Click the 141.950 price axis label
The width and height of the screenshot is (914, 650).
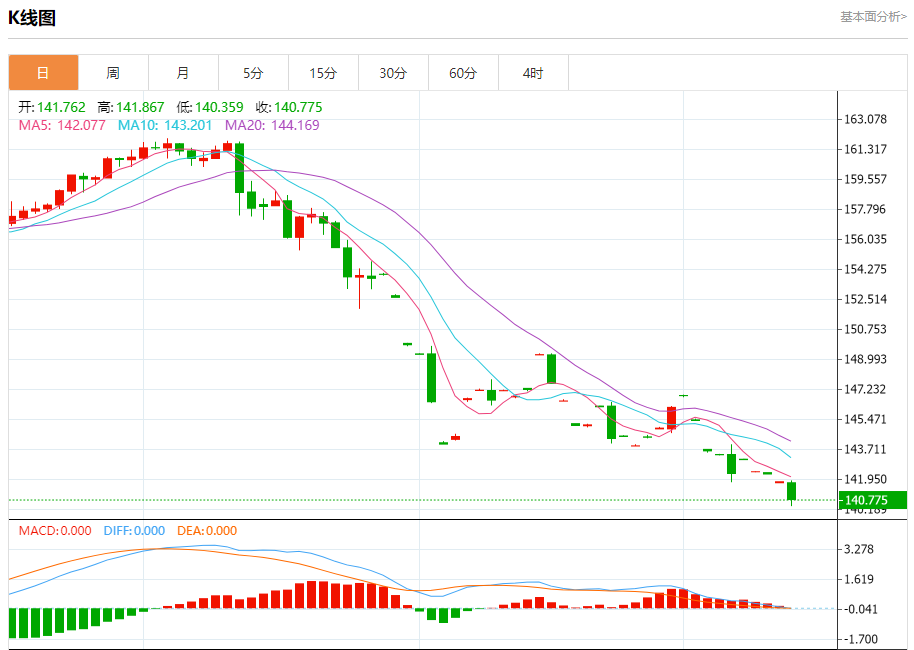[866, 479]
